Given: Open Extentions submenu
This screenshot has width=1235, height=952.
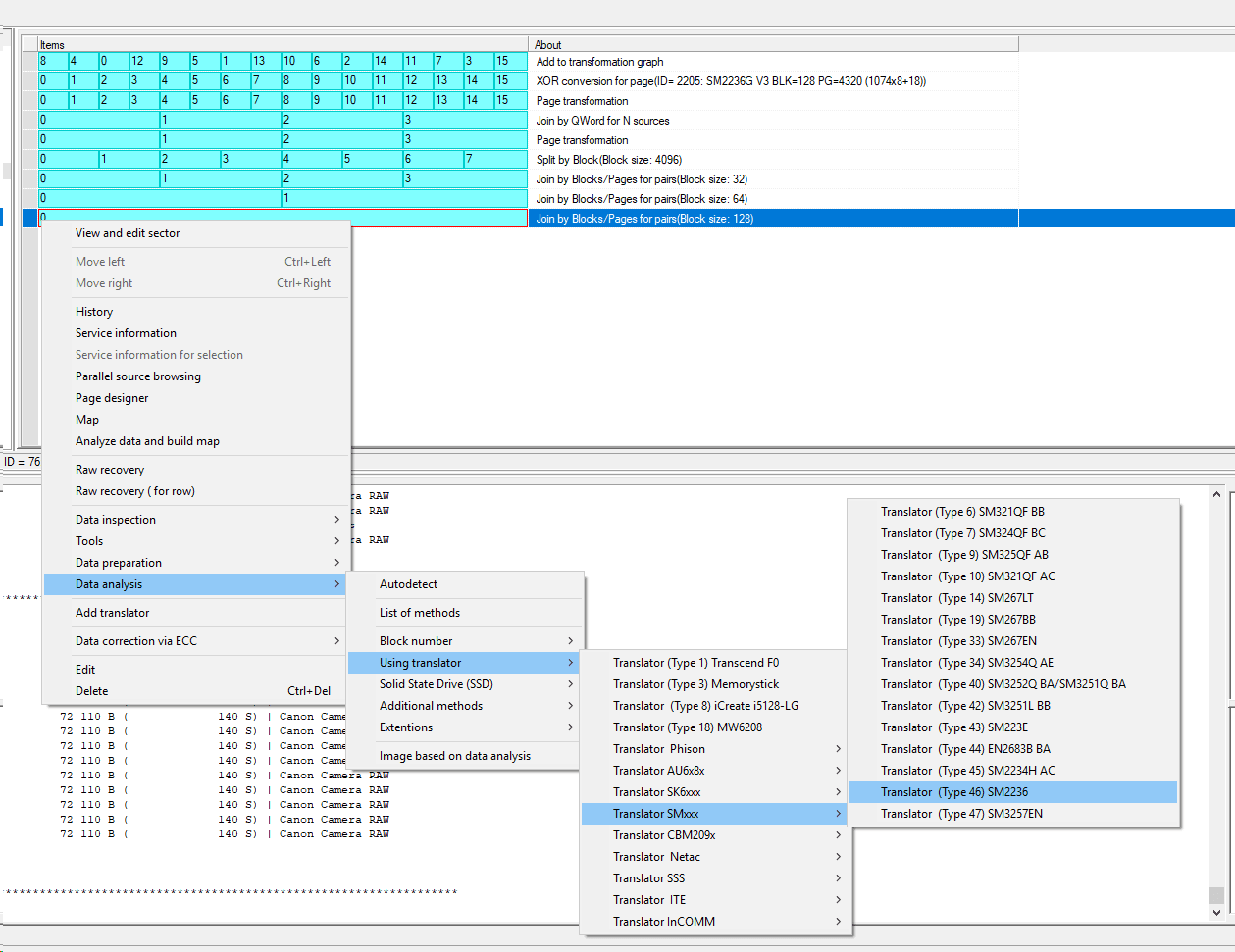Looking at the screenshot, I should coord(465,727).
